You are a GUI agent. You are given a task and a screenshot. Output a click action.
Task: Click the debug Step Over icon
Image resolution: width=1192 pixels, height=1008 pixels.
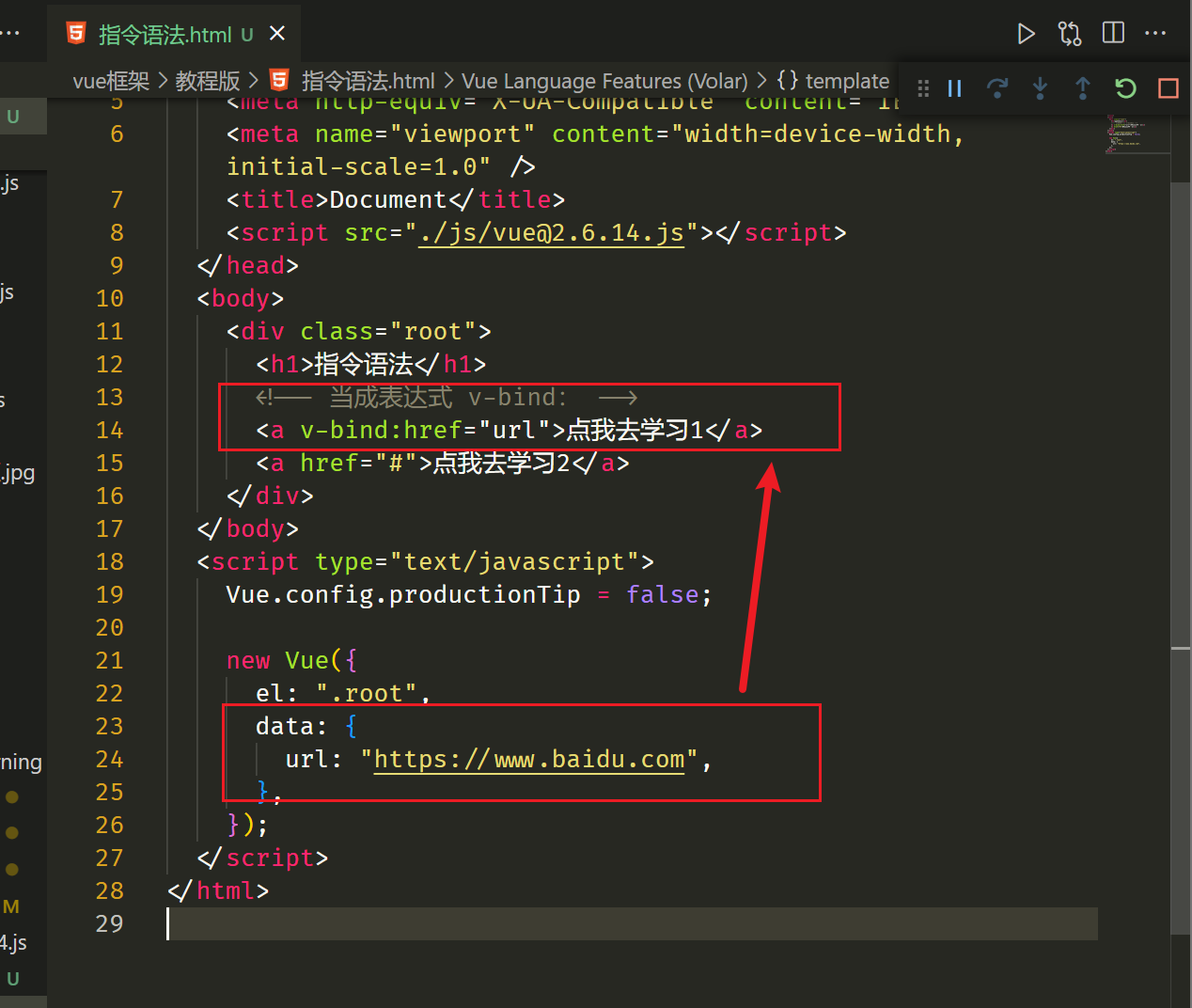coord(997,88)
